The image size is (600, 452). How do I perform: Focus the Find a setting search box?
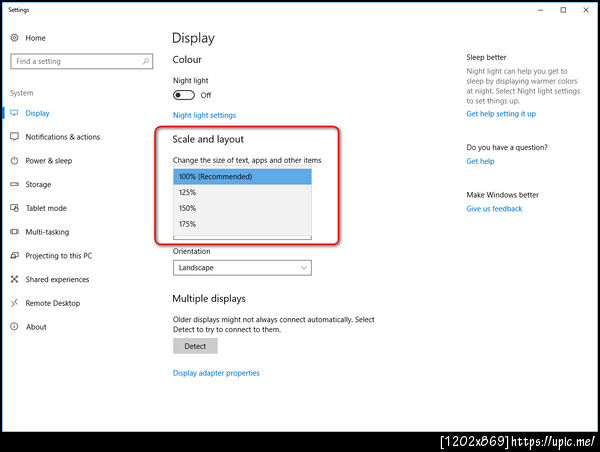pyautogui.click(x=82, y=61)
